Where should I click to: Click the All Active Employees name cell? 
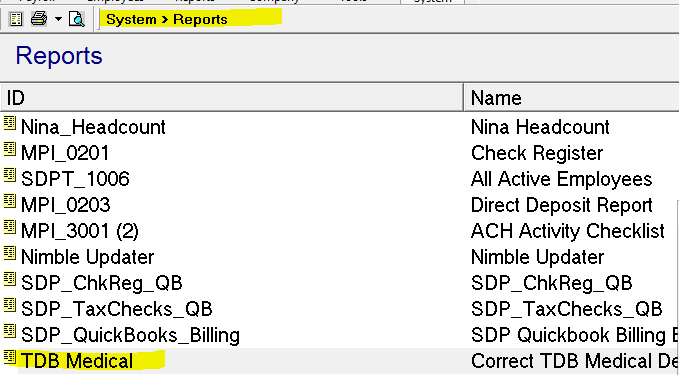(x=561, y=179)
